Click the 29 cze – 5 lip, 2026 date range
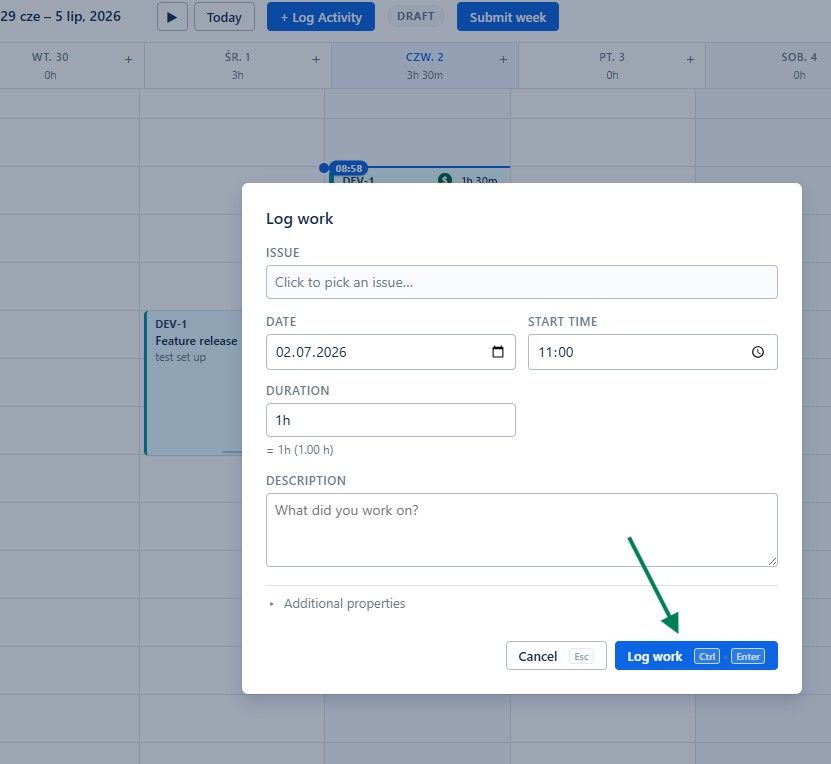This screenshot has width=831, height=764. (x=60, y=16)
